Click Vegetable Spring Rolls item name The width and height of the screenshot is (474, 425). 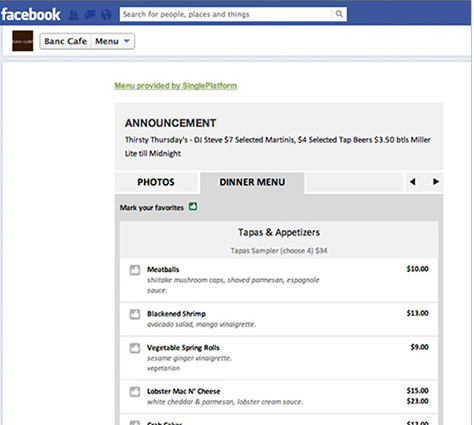[183, 348]
